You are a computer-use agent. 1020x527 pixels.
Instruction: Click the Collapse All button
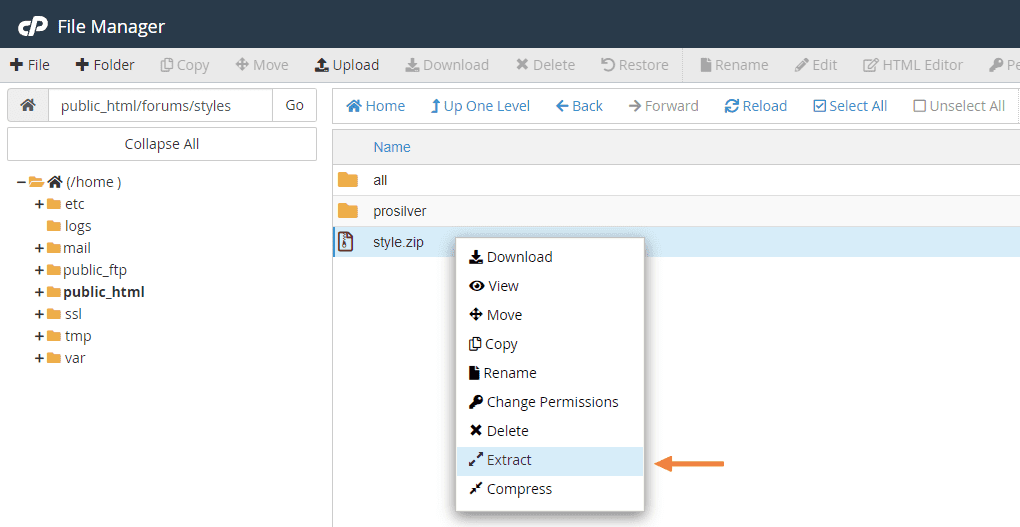[162, 144]
